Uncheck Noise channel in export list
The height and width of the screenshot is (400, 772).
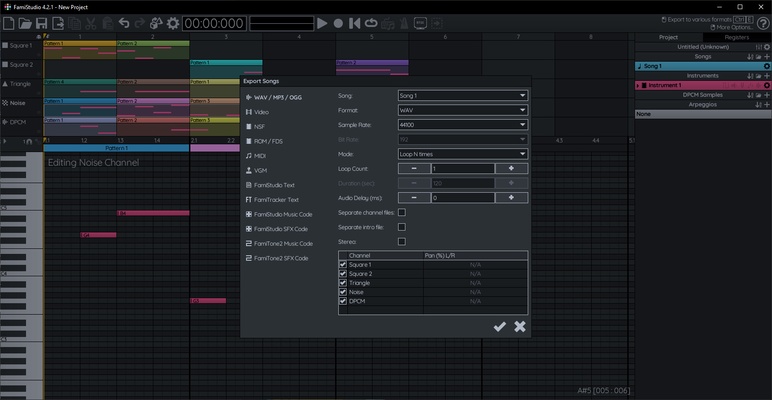coord(343,292)
